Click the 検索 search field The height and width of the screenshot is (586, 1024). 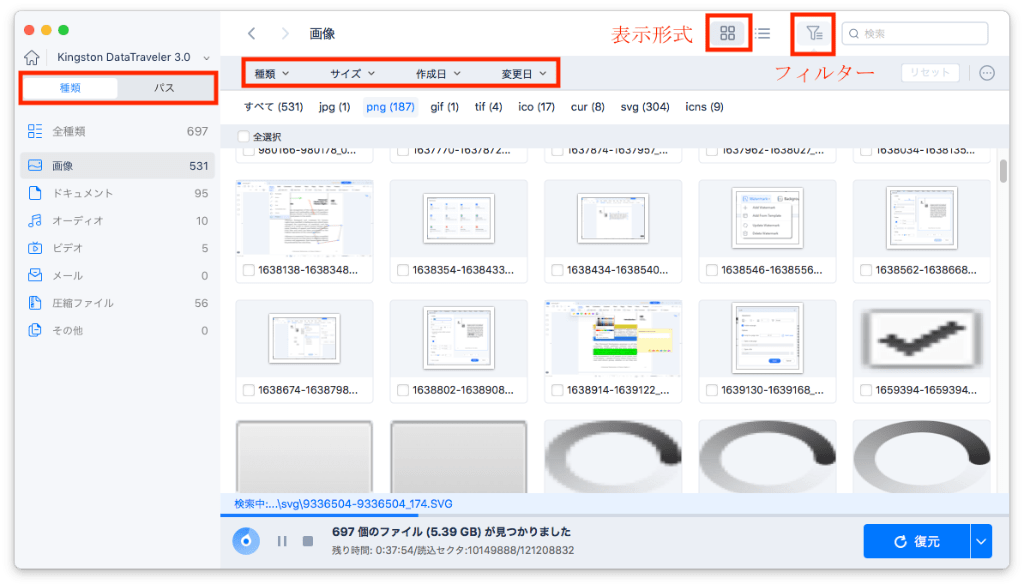(x=915, y=33)
